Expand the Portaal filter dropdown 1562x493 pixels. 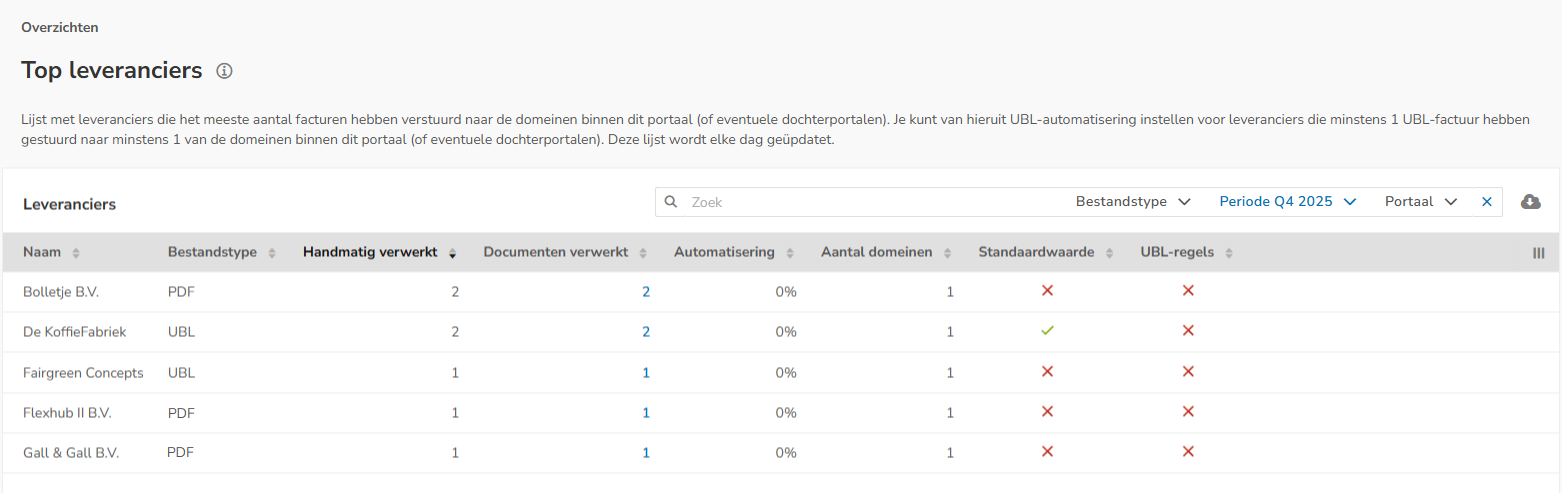(x=1421, y=202)
